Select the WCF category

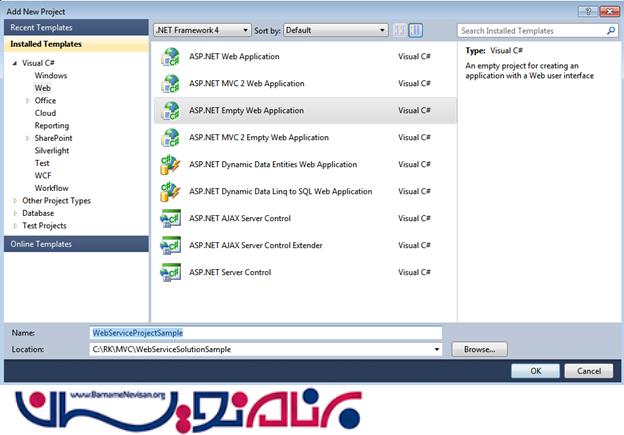tap(43, 176)
